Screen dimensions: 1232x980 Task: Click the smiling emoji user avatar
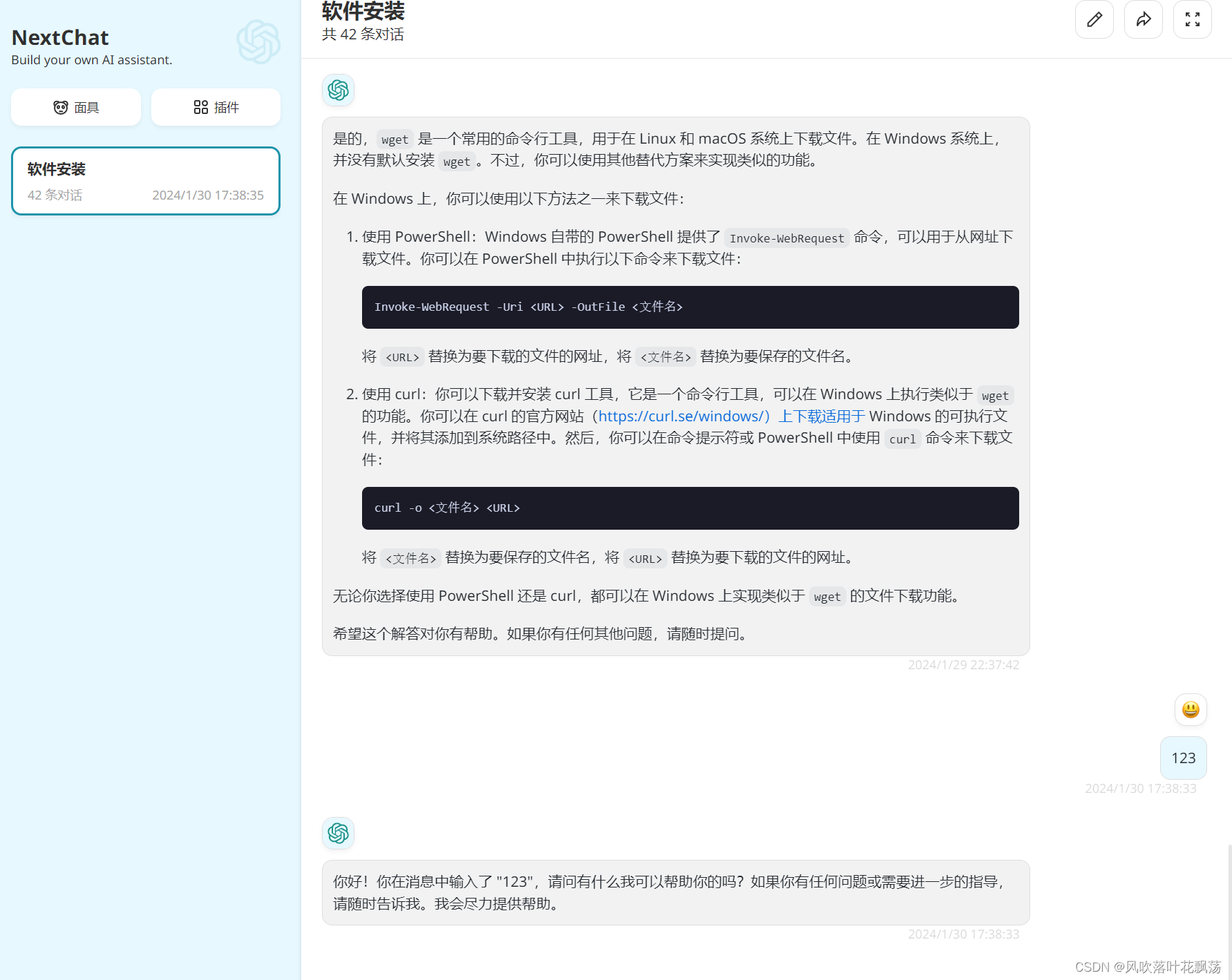1191,710
